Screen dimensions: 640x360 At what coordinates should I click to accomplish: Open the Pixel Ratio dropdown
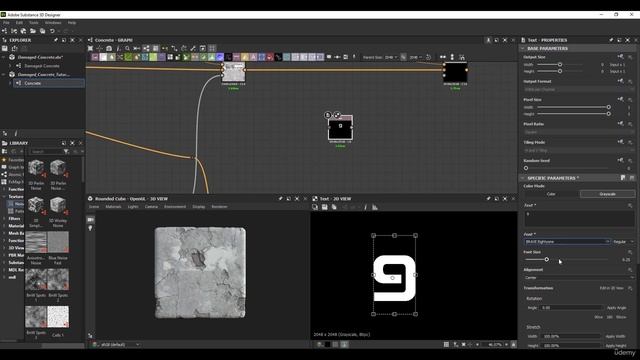click(x=579, y=132)
